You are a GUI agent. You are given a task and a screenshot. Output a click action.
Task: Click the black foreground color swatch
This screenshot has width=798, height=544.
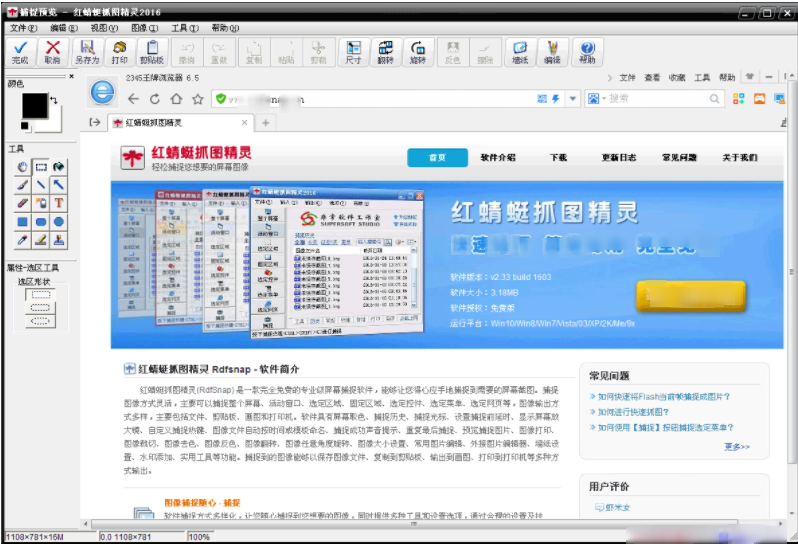[35, 105]
